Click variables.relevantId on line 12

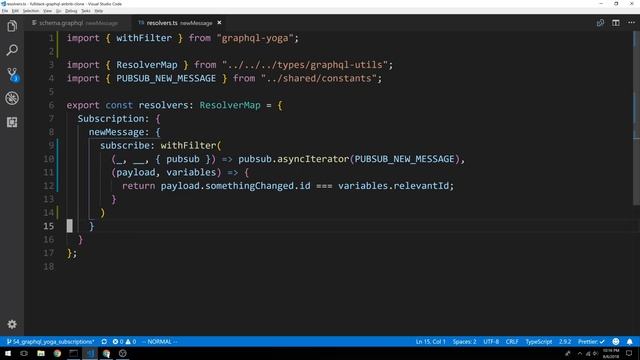(393, 186)
